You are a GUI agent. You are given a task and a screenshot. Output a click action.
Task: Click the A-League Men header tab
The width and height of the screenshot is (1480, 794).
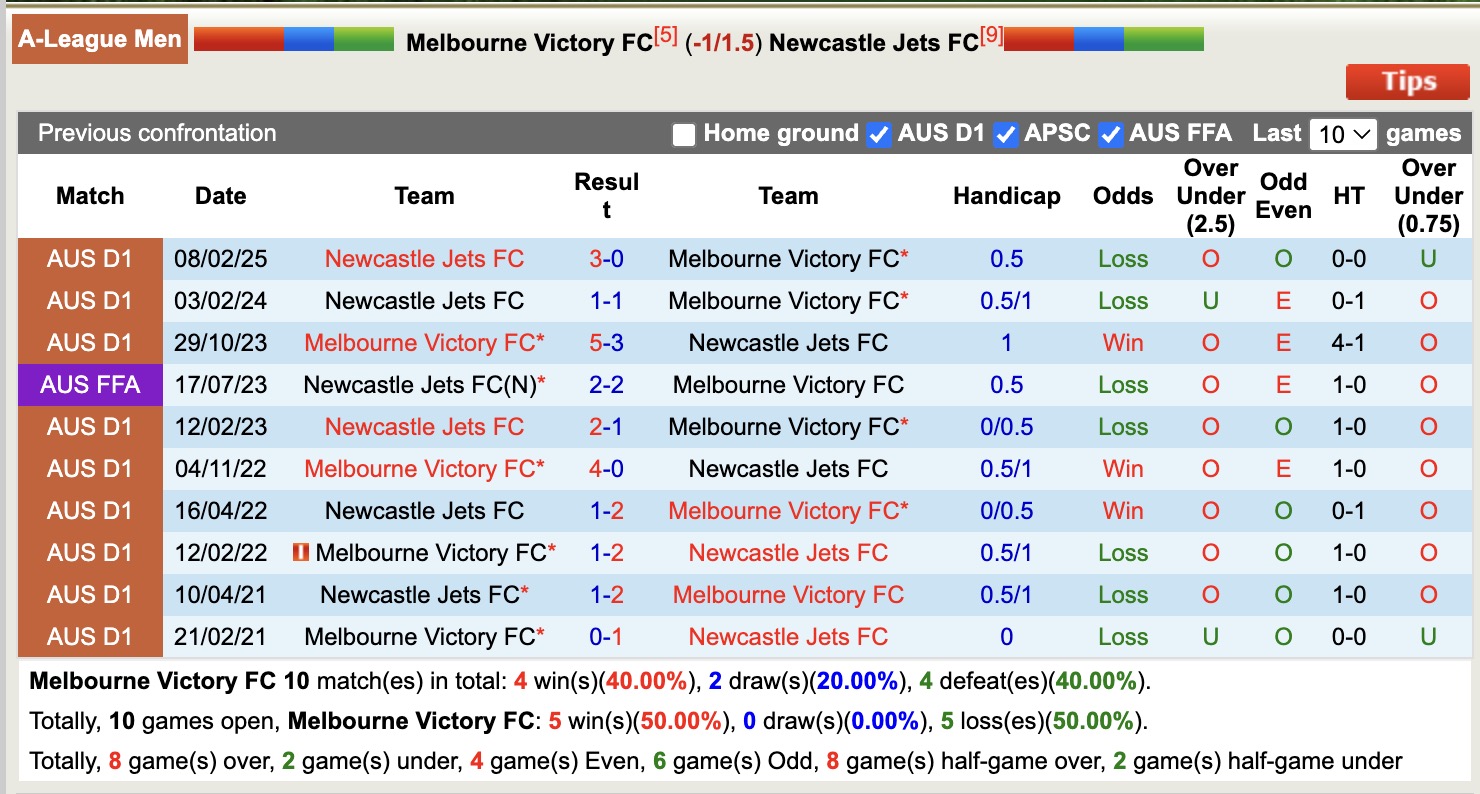pyautogui.click(x=99, y=39)
